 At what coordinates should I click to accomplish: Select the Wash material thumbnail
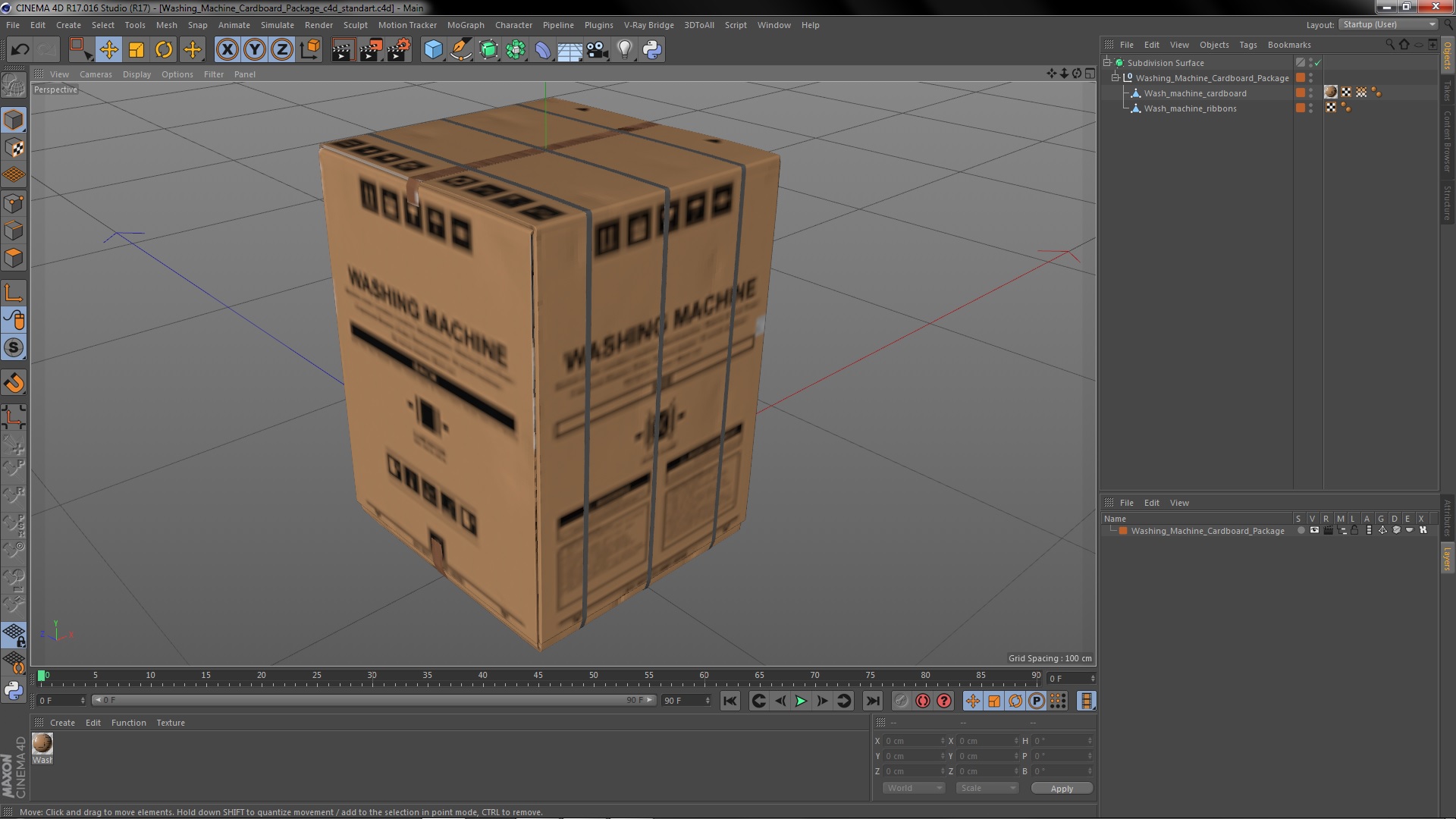(42, 744)
